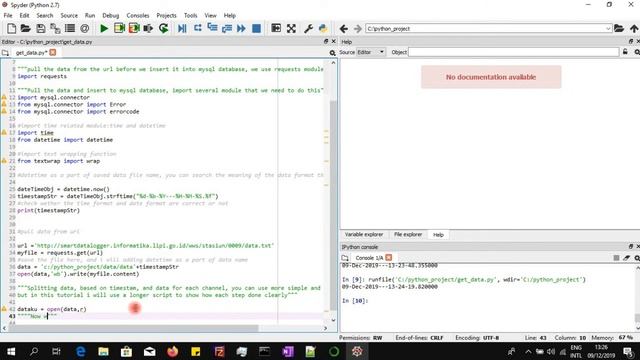Viewport: 640px width, 360px height.
Task: Open the View menu
Action: click(x=211, y=16)
